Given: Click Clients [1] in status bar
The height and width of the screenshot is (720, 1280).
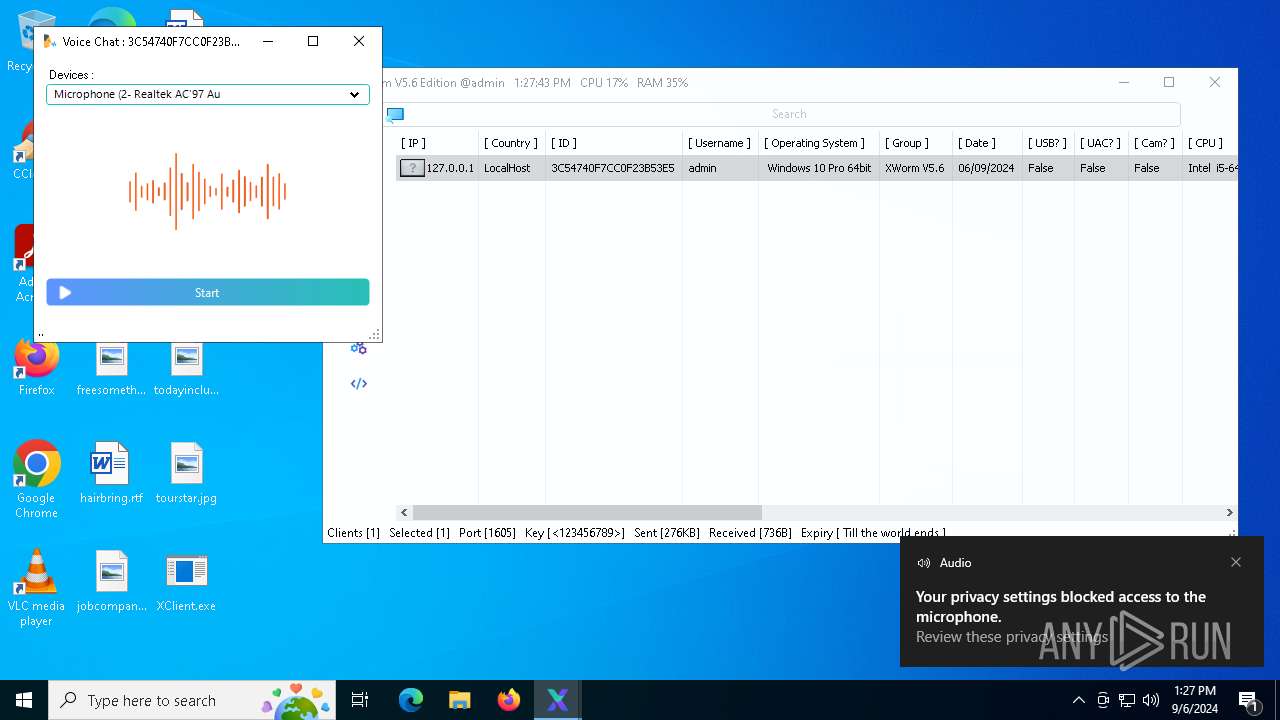Looking at the screenshot, I should point(353,533).
